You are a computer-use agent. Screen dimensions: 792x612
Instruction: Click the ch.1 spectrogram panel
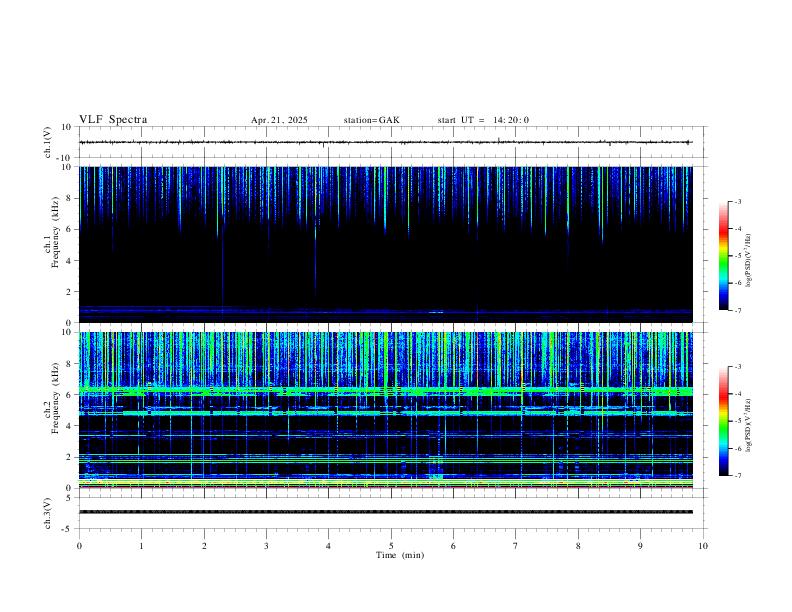pyautogui.click(x=386, y=244)
